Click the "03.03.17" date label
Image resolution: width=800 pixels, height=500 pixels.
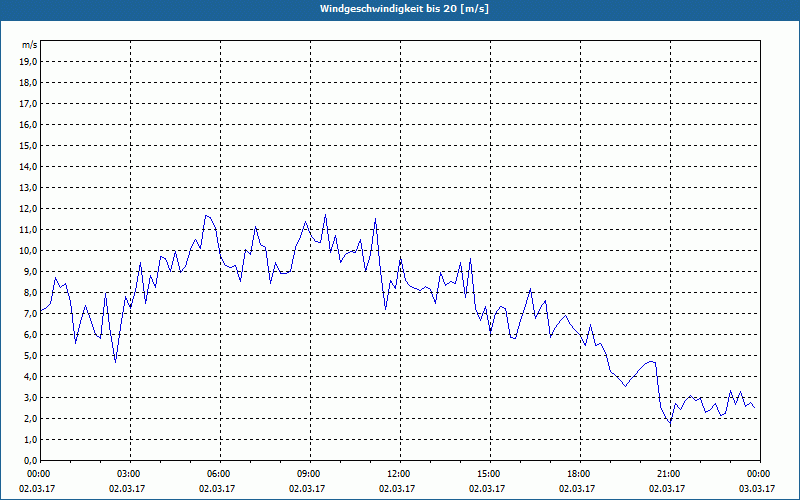point(757,488)
